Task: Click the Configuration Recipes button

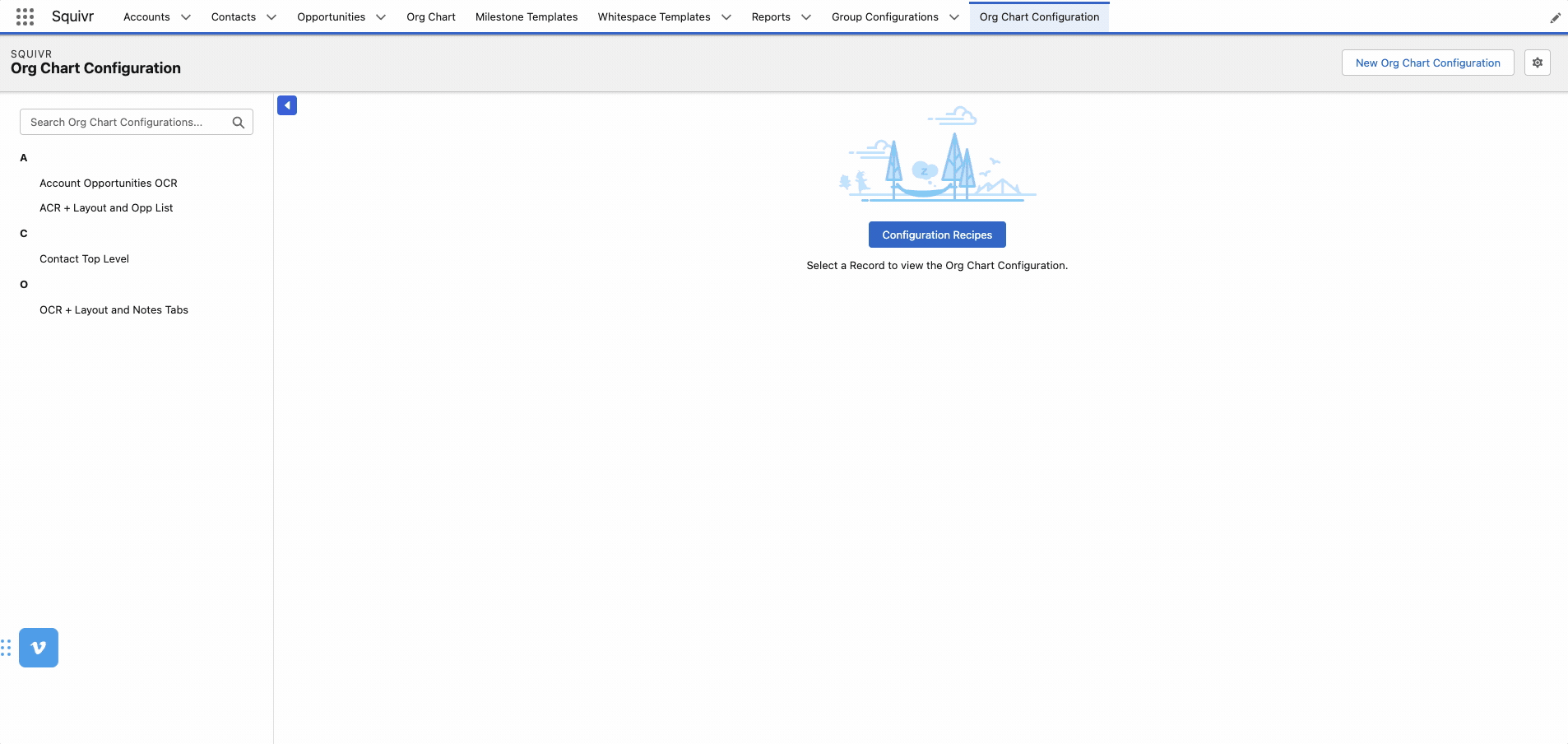Action: [937, 235]
